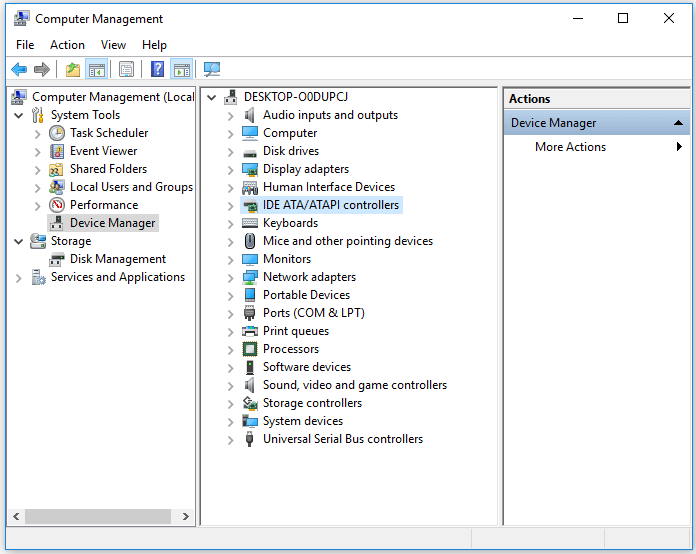
Task: Click the Universal Serial Bus controllers icon
Action: (x=250, y=439)
